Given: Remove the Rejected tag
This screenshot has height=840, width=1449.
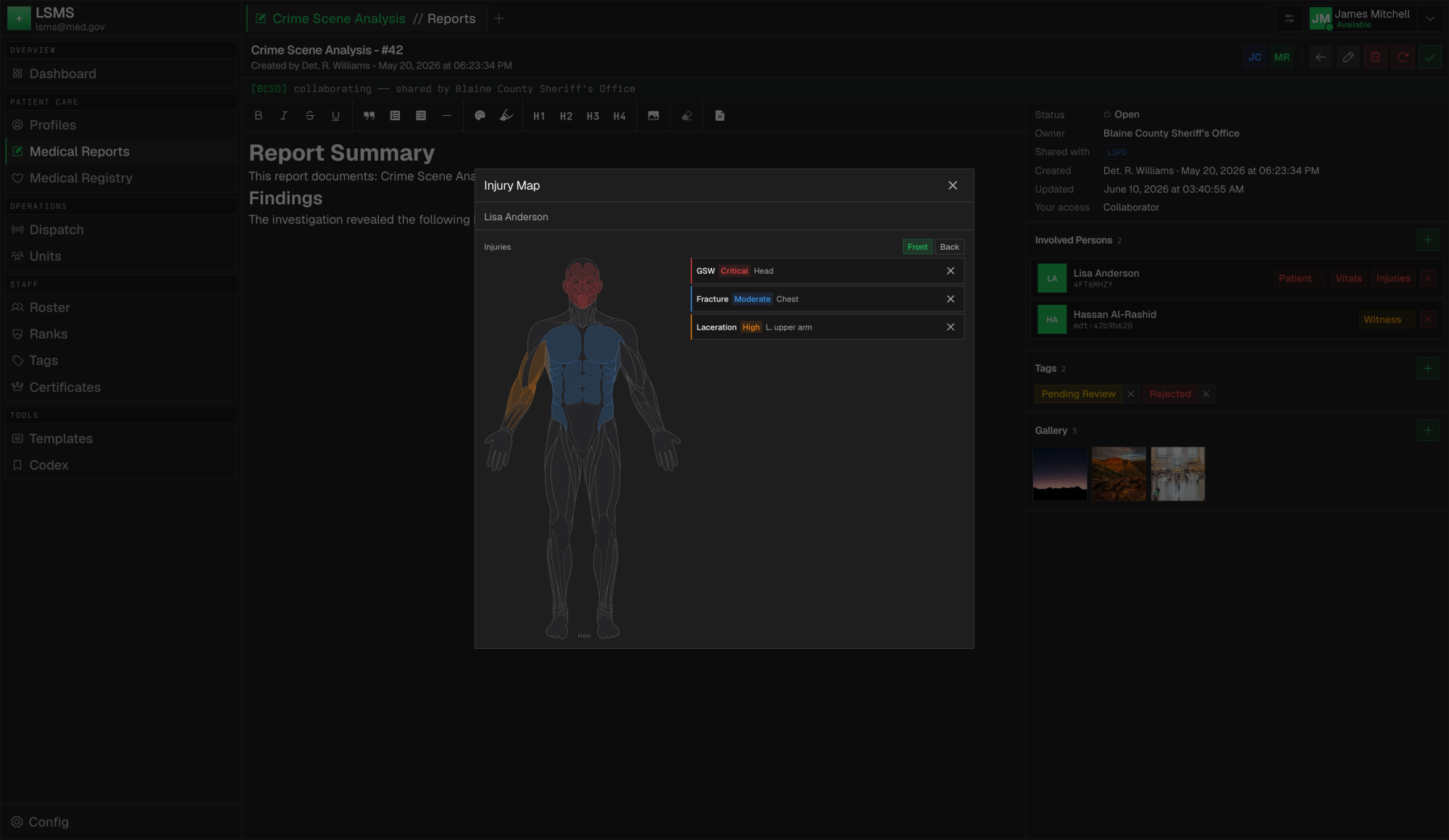Looking at the screenshot, I should click(1206, 394).
